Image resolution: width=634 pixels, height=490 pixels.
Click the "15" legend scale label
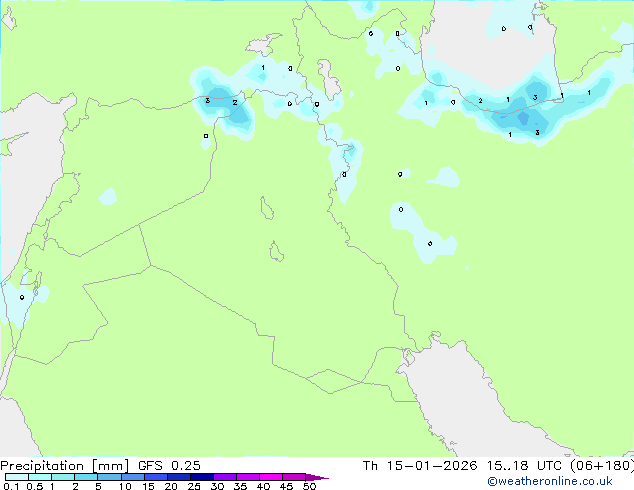(x=148, y=486)
